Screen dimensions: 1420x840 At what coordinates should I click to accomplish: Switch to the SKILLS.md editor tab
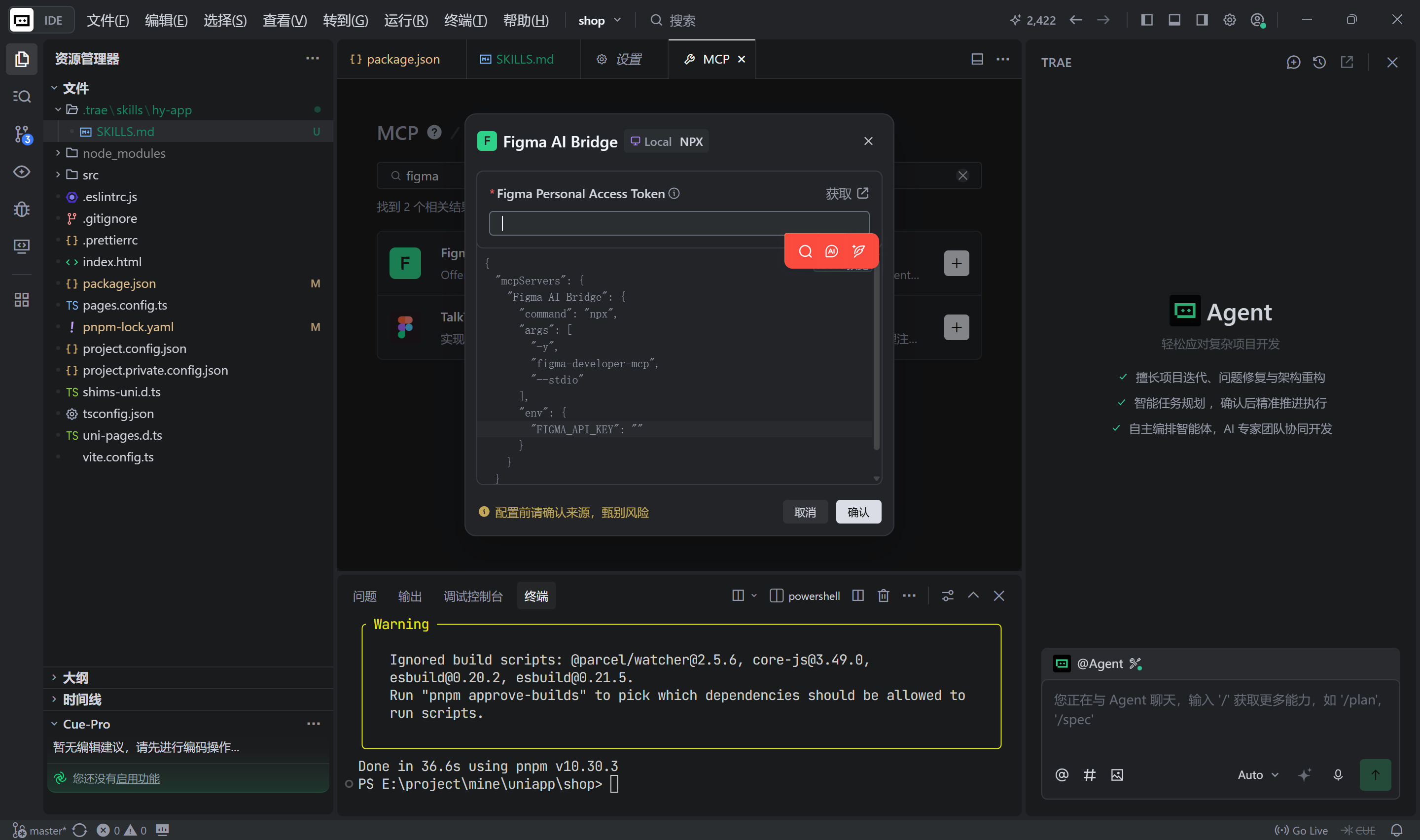524,59
